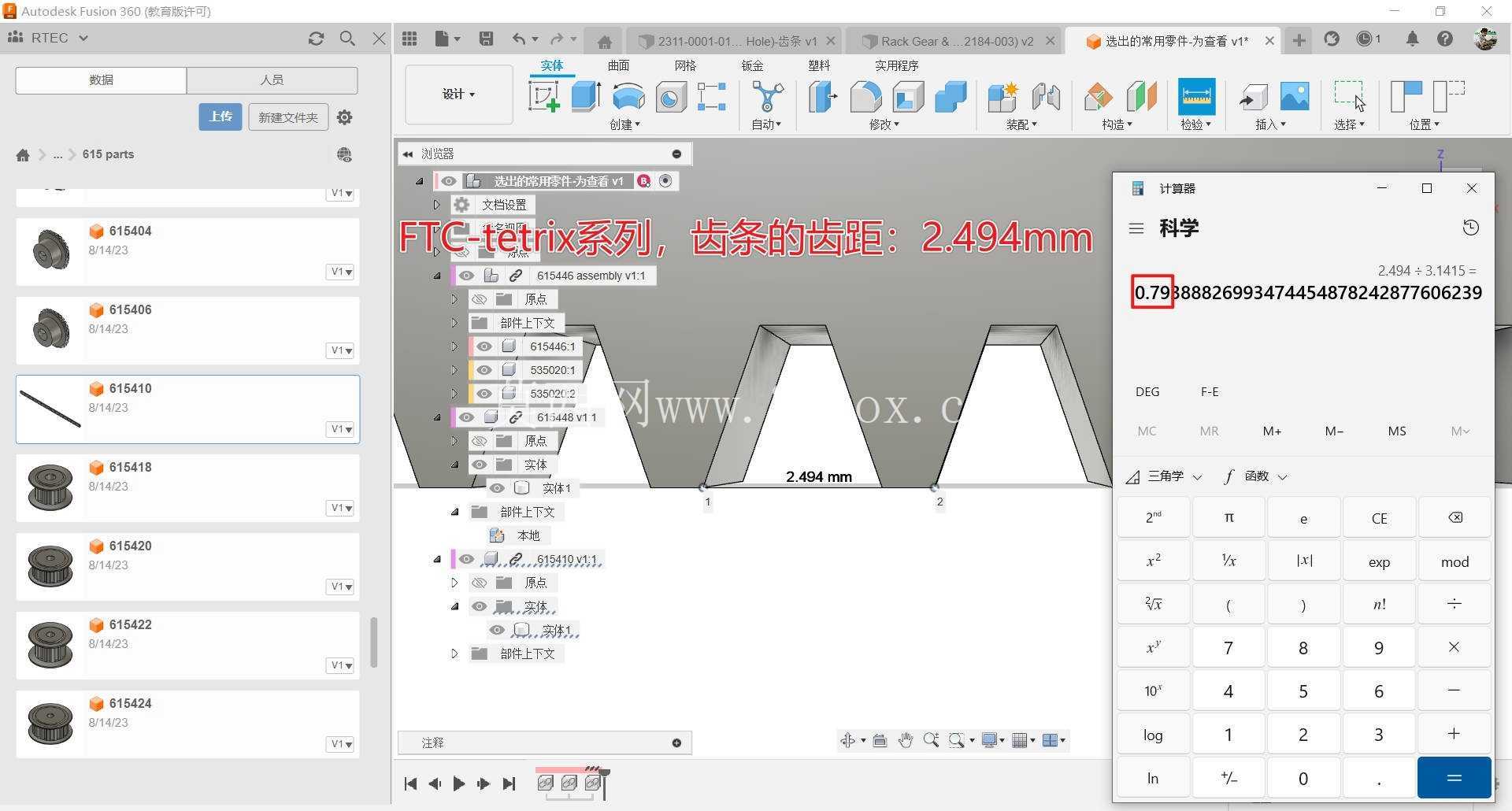Click the timeline play button
The width and height of the screenshot is (1512, 811).
pos(459,783)
